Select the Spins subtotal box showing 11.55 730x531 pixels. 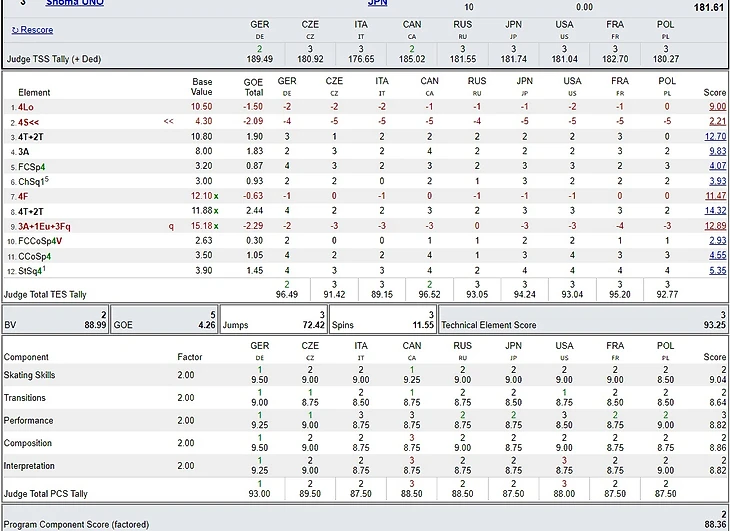click(x=382, y=325)
